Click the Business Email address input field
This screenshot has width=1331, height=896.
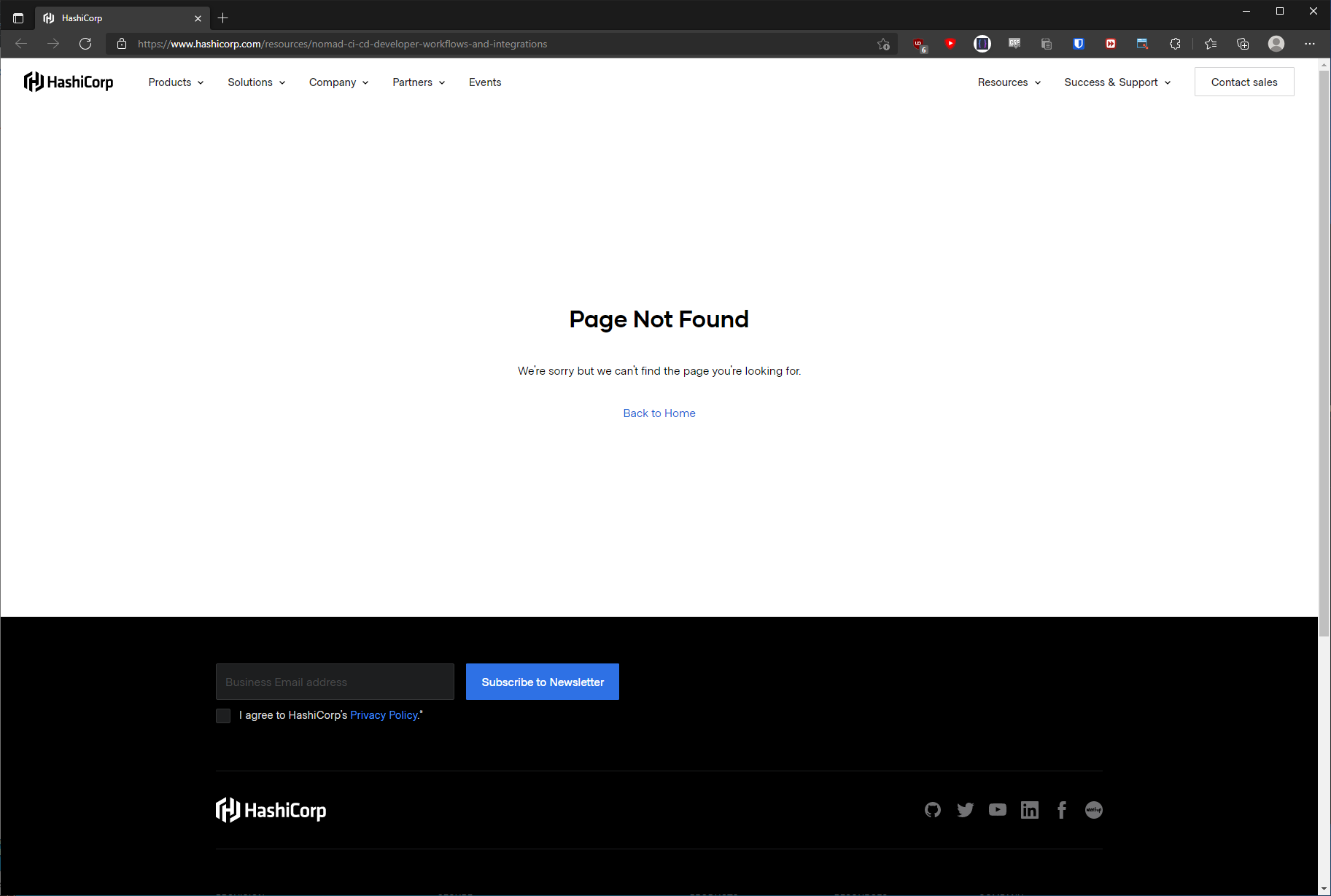pyautogui.click(x=334, y=682)
